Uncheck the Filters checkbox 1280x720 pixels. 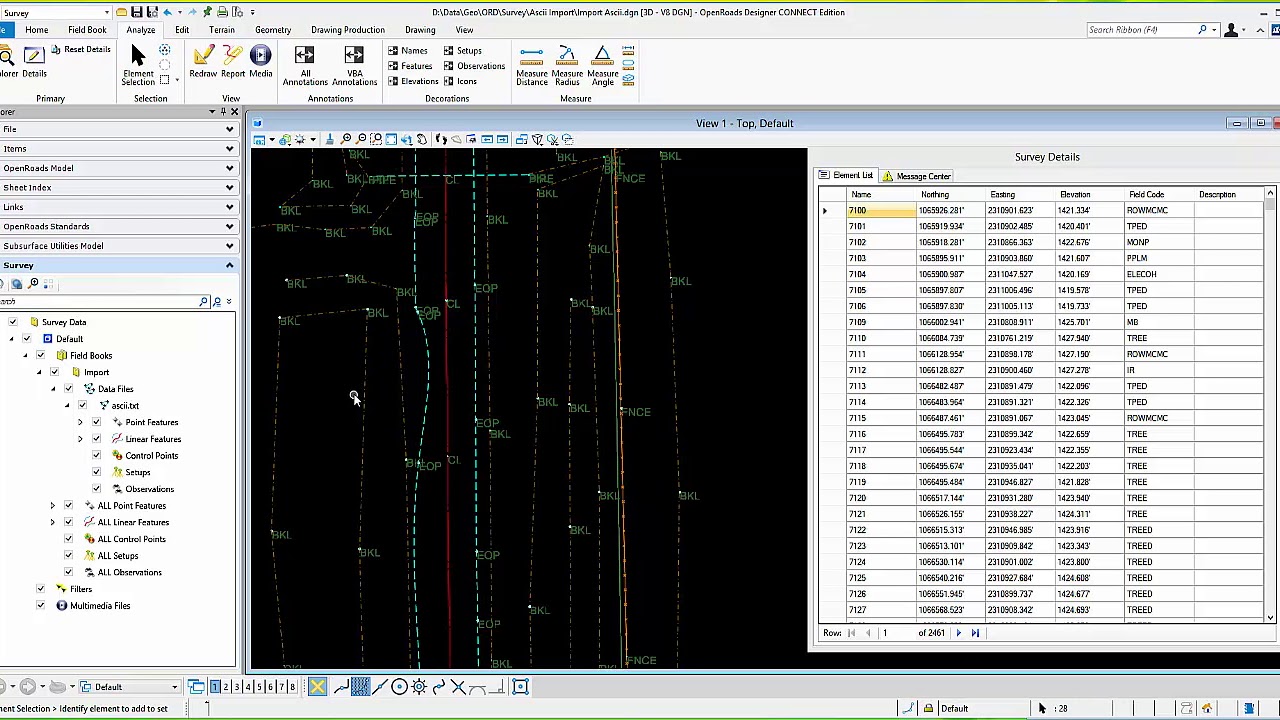point(40,589)
